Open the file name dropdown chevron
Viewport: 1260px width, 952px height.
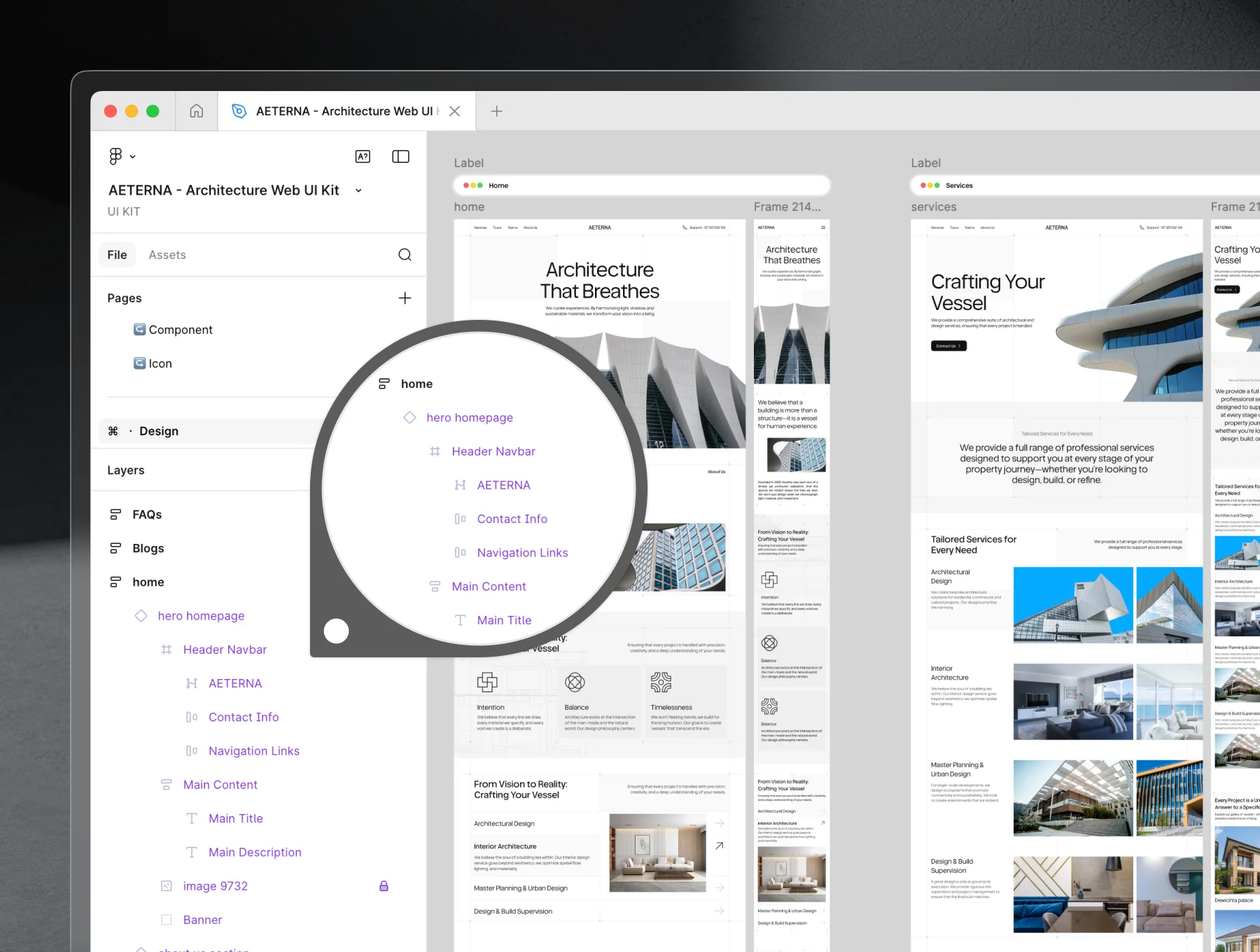(358, 190)
